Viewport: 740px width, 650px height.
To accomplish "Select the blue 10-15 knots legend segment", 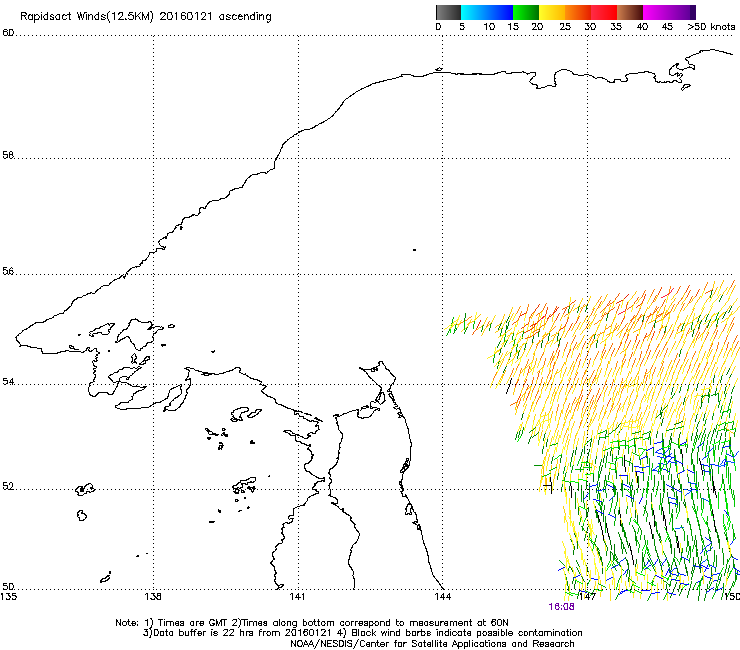I will [x=500, y=12].
